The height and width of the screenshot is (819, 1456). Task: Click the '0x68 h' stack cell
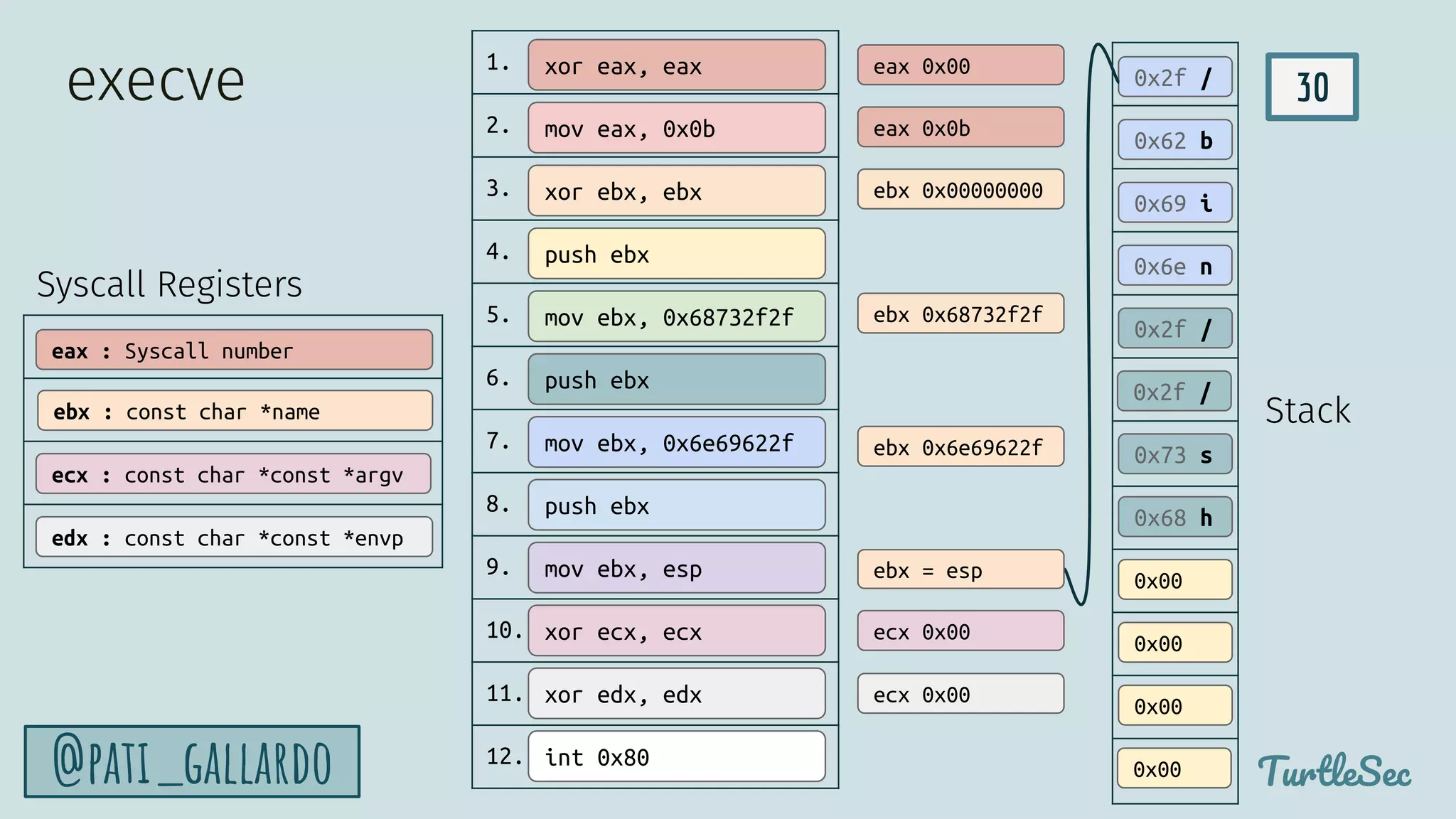coord(1174,517)
